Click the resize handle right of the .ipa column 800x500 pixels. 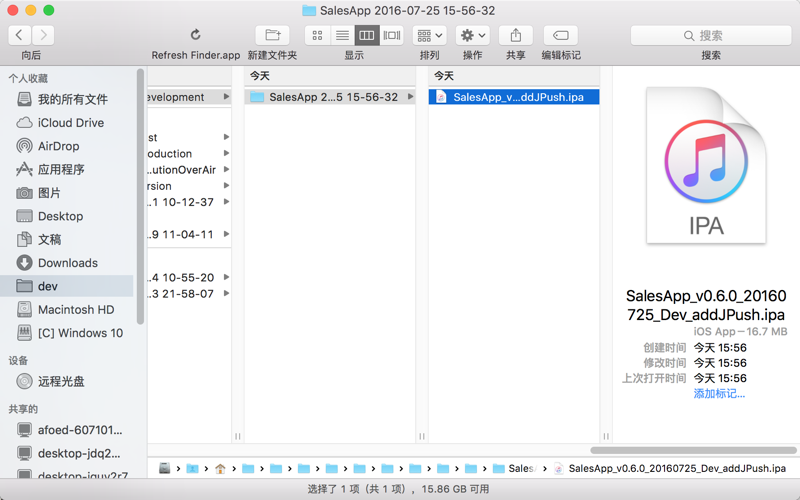coord(606,436)
